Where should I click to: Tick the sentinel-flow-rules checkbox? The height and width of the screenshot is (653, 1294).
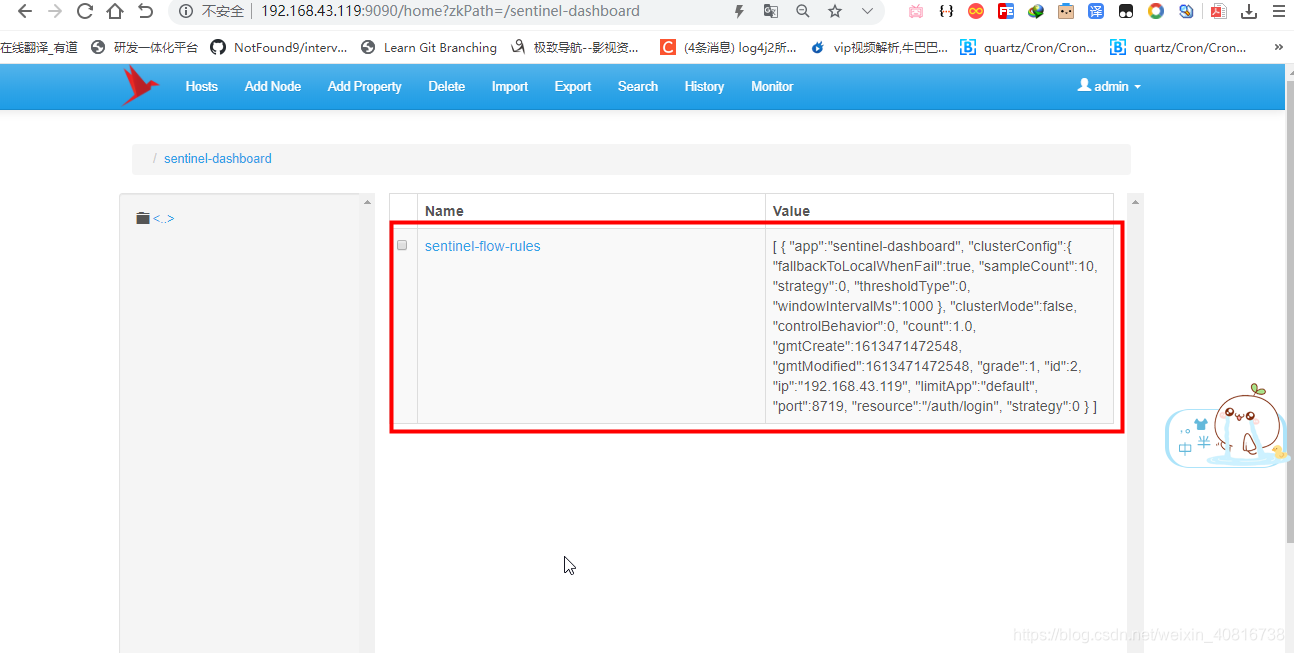pos(402,245)
